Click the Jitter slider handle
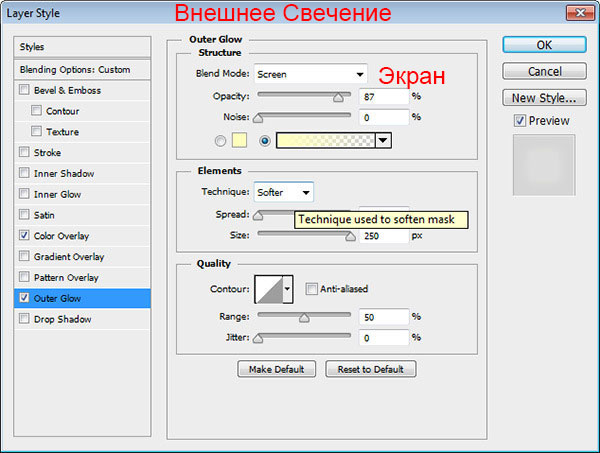Viewport: 600px width, 453px height. [x=258, y=338]
